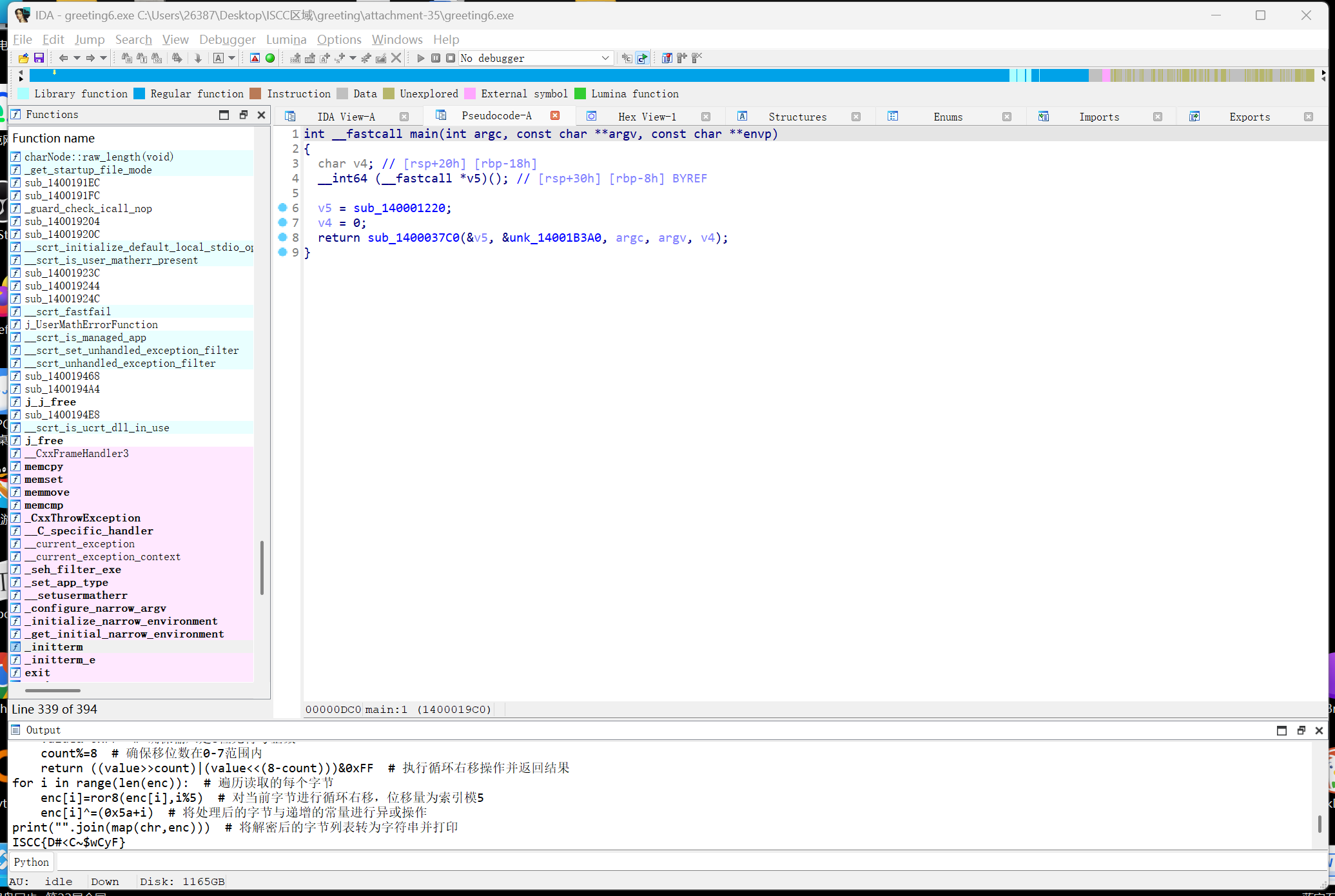Click the Python command input field
The image size is (1335, 896).
645,862
